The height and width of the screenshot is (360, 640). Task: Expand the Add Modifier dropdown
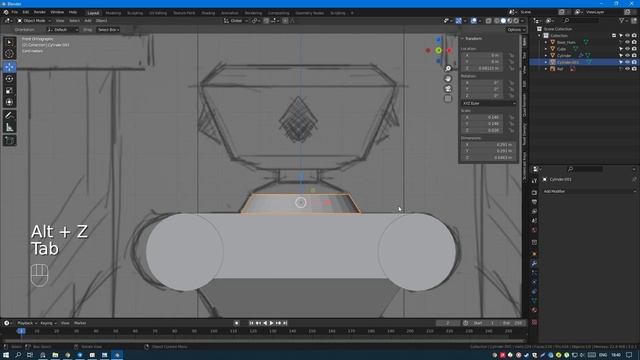tap(589, 191)
